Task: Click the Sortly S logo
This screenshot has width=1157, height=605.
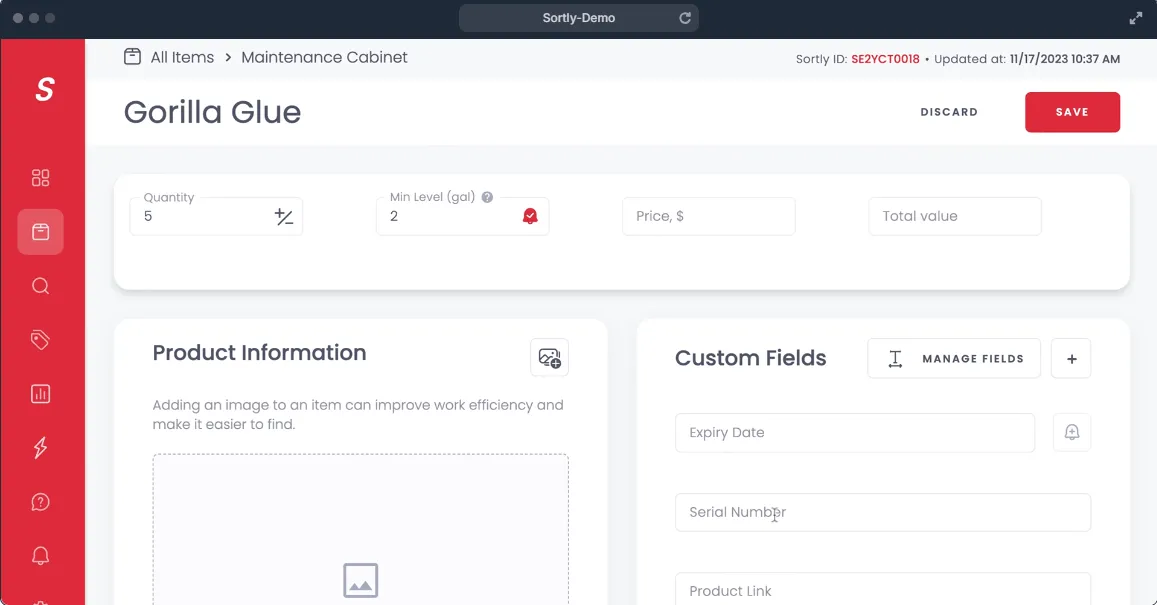Action: click(44, 89)
